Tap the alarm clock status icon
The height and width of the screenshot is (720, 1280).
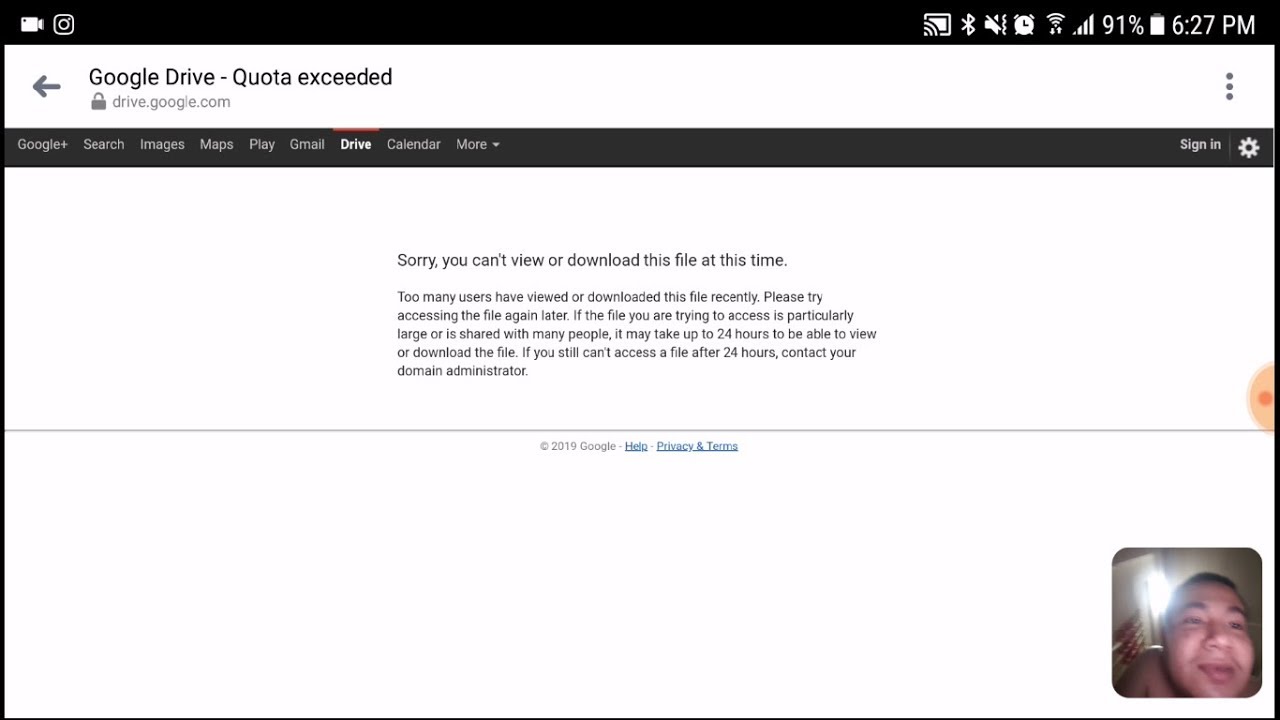1024,25
